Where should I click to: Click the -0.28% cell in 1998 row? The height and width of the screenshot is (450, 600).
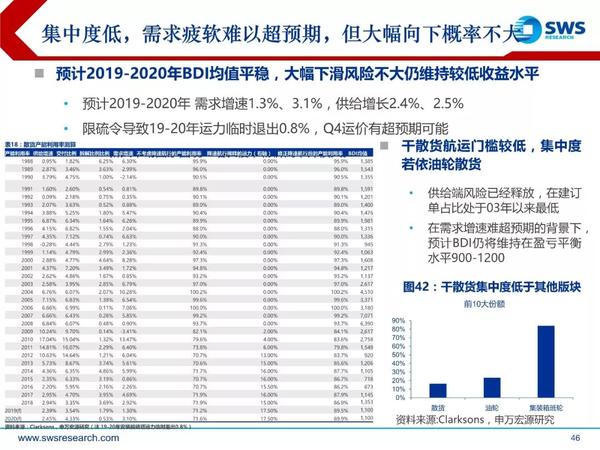(x=49, y=244)
